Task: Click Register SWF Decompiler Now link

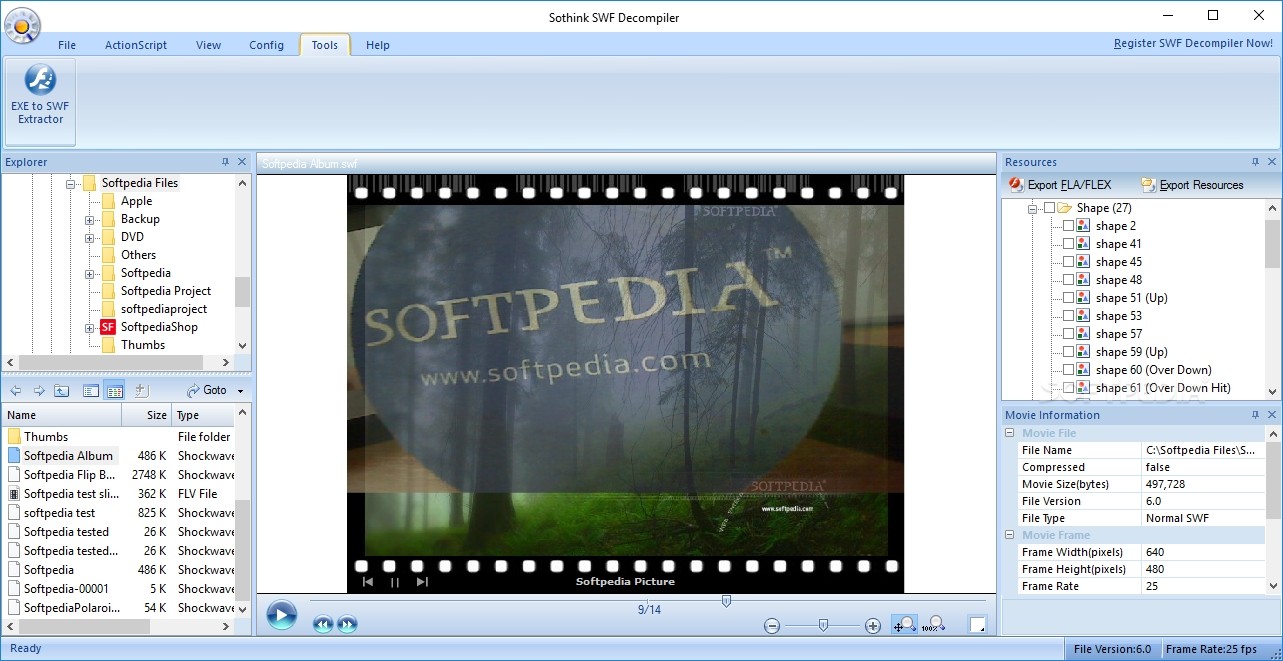Action: coord(1193,44)
